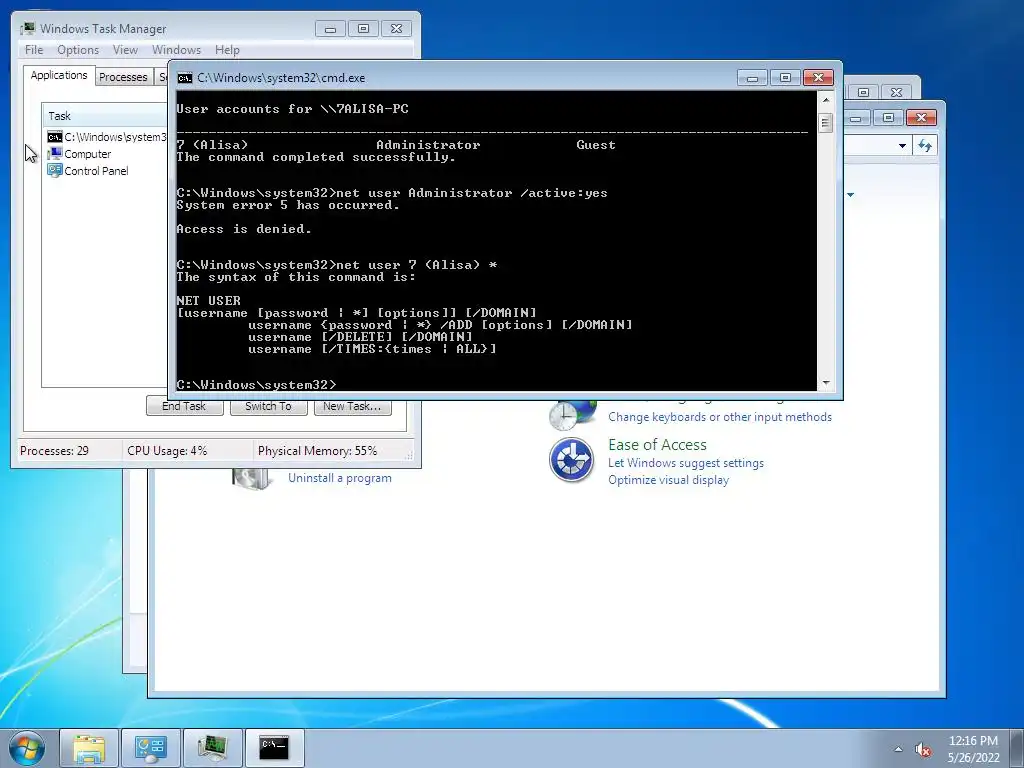Click cmd window scroll down arrow
Viewport: 1024px width, 768px height.
click(825, 383)
